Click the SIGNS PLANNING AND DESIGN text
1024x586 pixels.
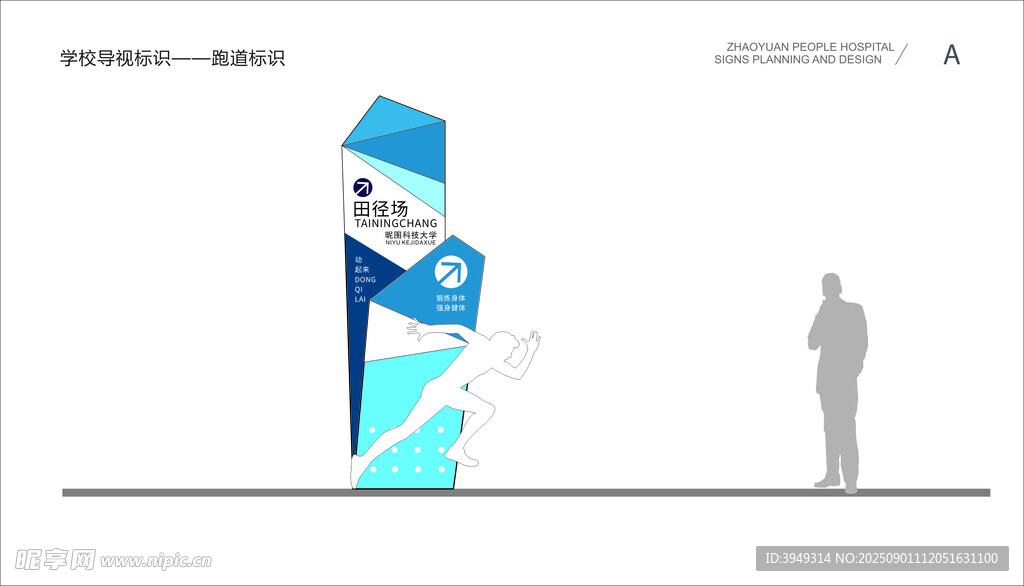coord(798,60)
